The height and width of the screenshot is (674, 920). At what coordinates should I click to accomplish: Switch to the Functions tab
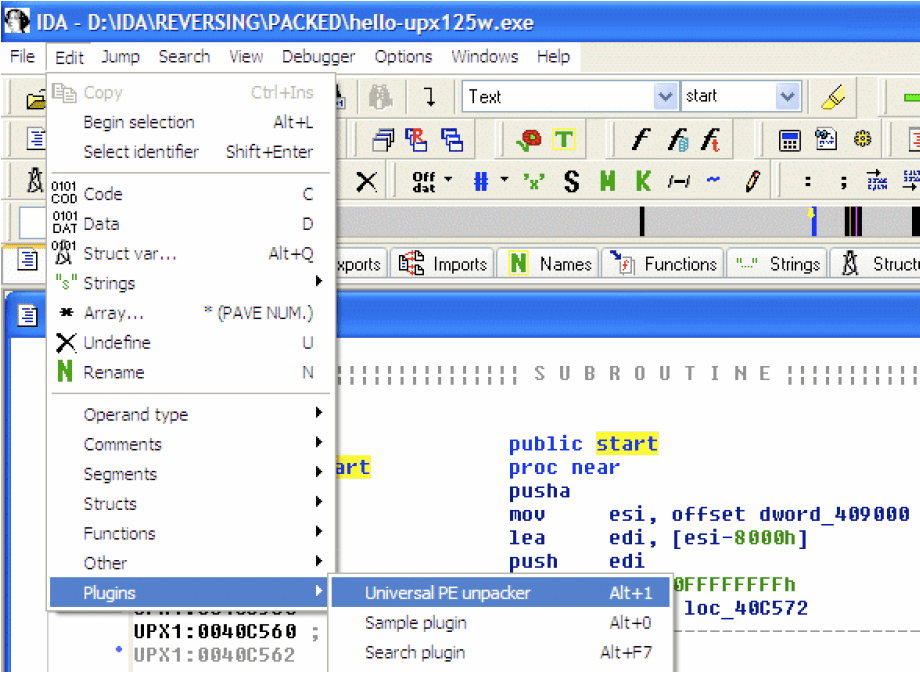(x=664, y=265)
